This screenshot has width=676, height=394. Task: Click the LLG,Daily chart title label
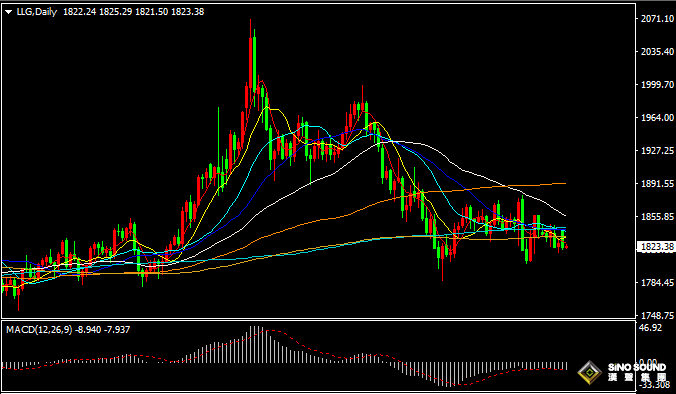37,12
